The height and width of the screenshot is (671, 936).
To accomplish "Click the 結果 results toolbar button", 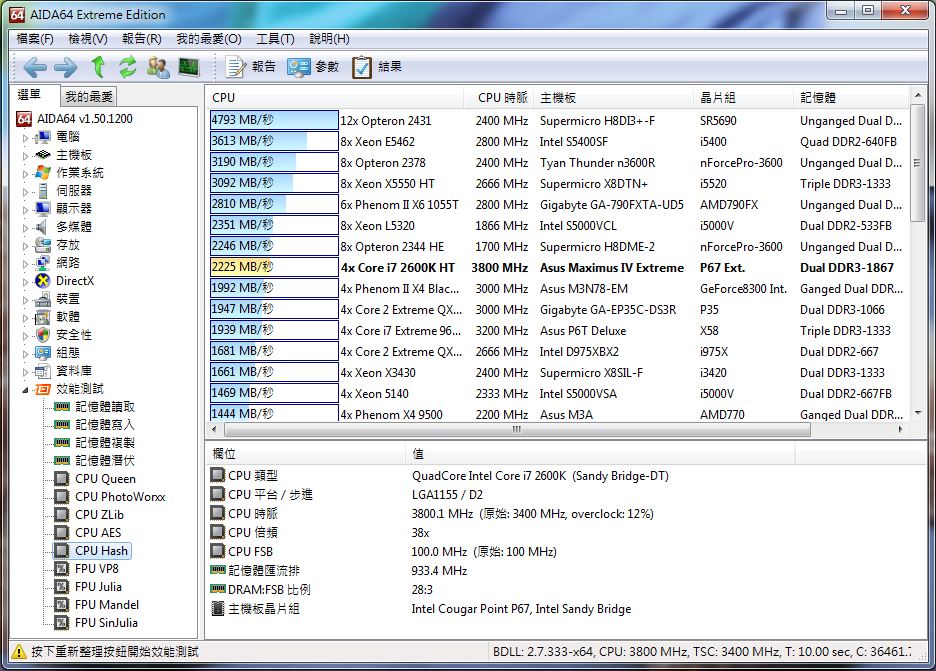I will 377,67.
